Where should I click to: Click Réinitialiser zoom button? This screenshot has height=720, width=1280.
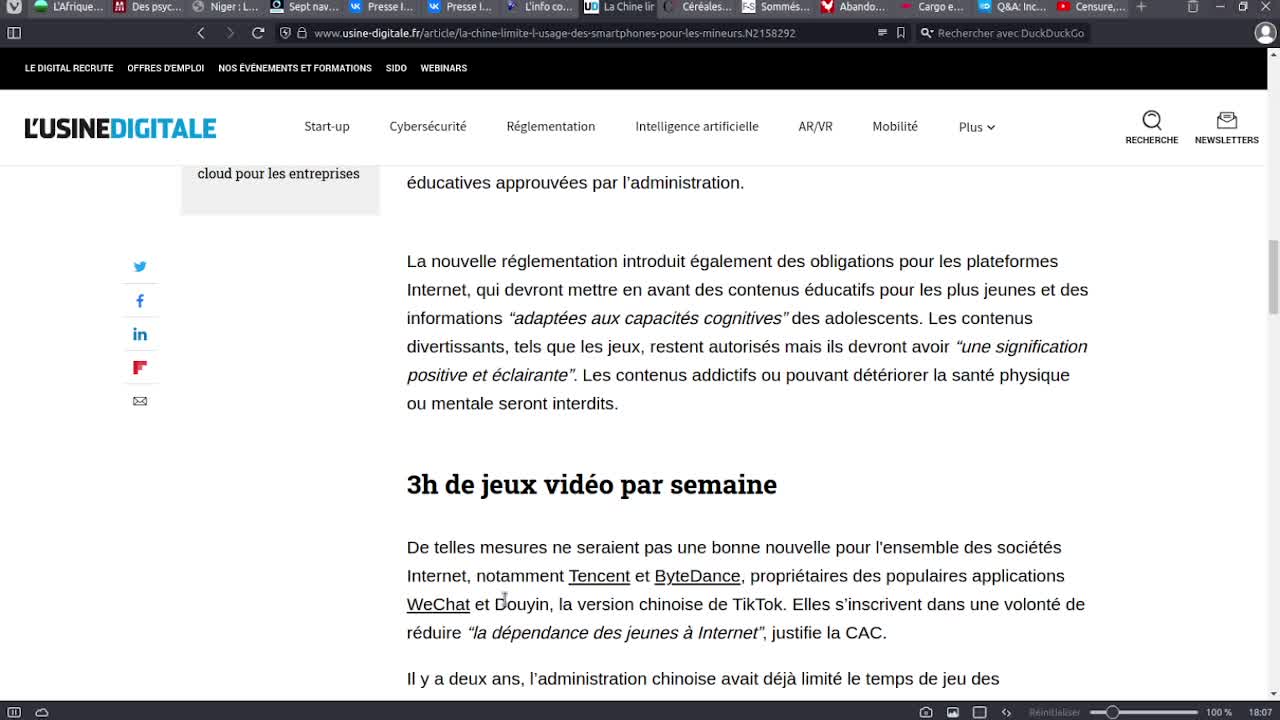coord(1054,712)
